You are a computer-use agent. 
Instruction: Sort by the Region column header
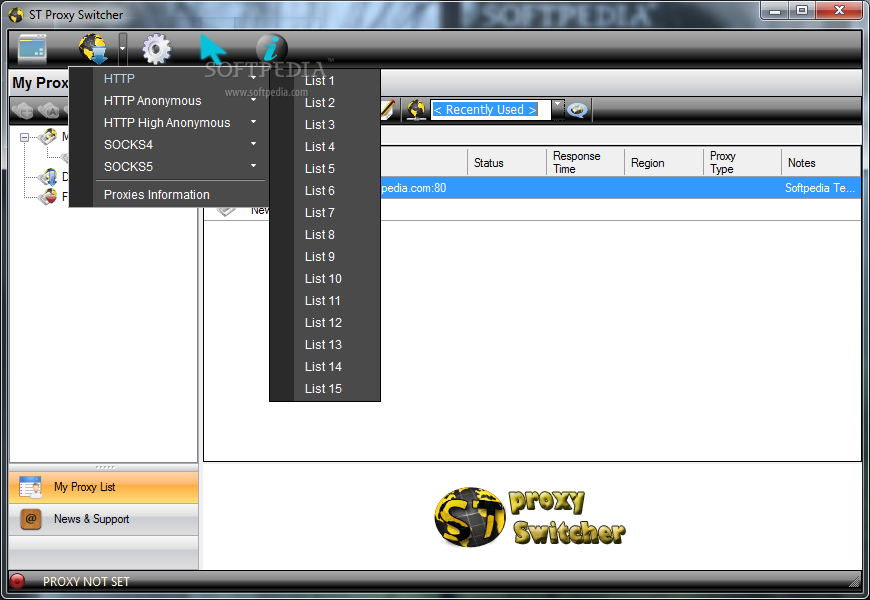(x=664, y=163)
